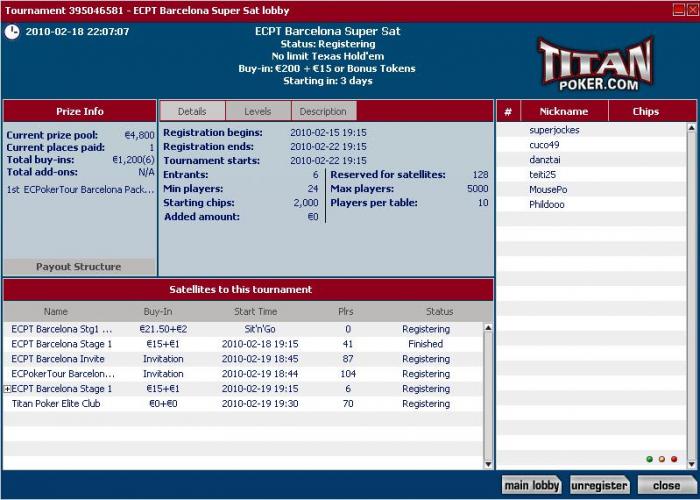Sort satellites by Buy-In column
The image size is (700, 500).
point(158,312)
